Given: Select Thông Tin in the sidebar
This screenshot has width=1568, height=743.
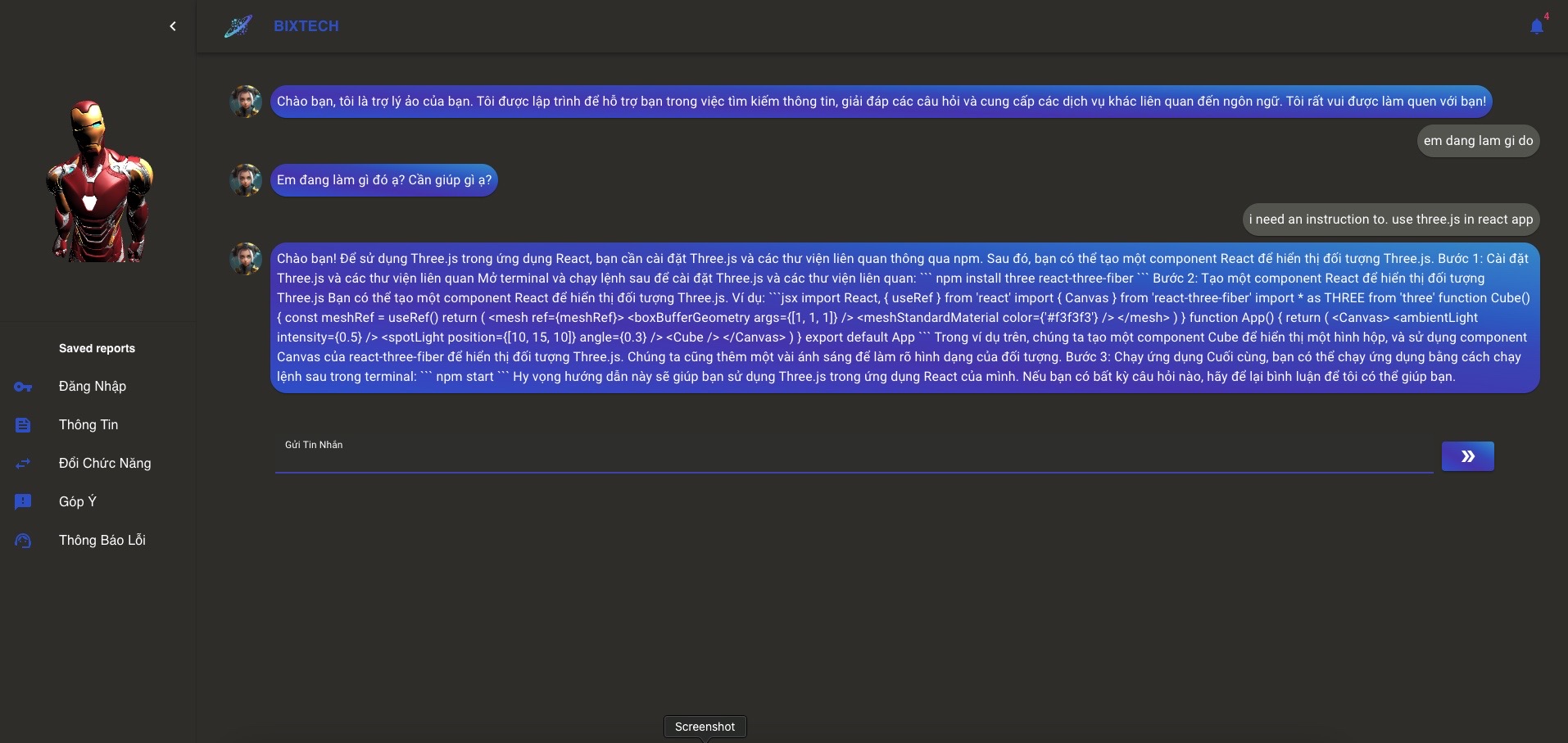Looking at the screenshot, I should click(88, 425).
